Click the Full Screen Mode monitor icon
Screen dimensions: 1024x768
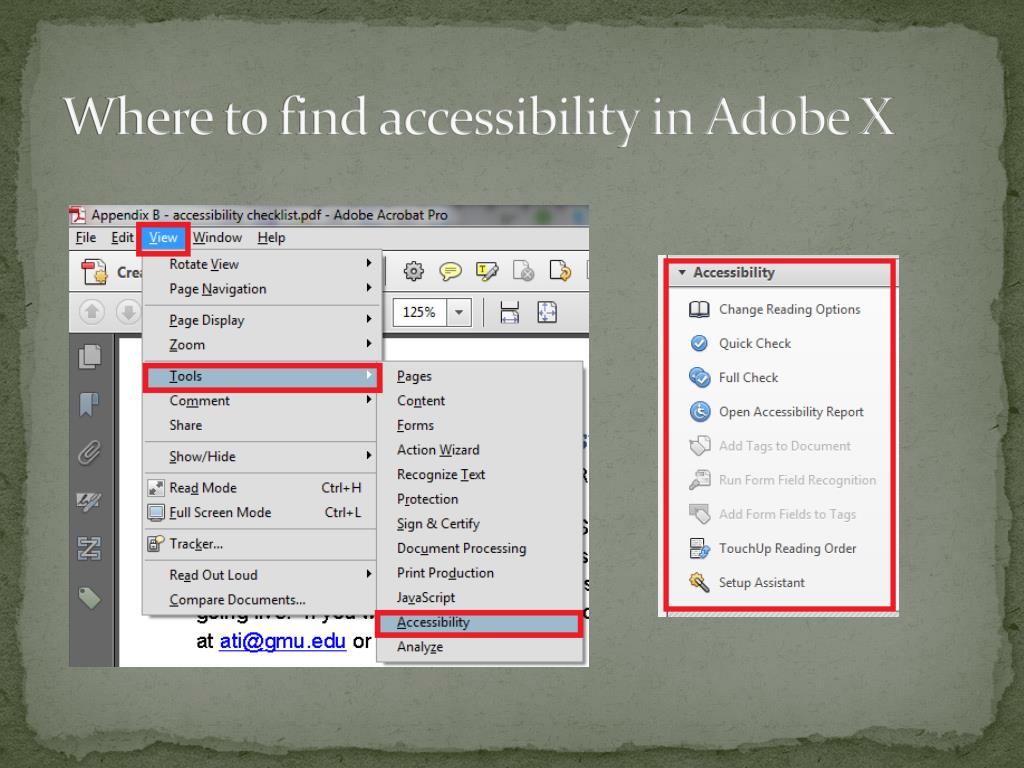point(155,513)
